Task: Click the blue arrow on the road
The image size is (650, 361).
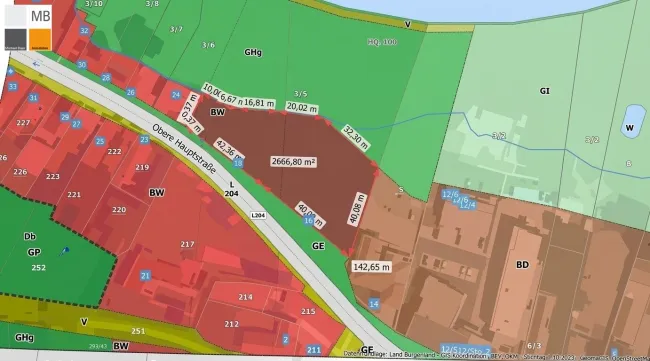Action: 36,64
